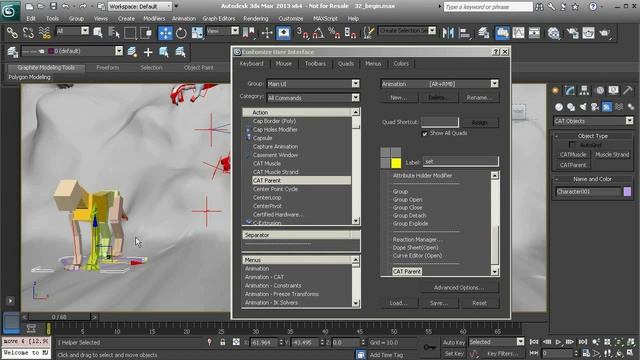Screen dimensions: 640x360
Task: Open the Workspace Default dropdown
Action: point(140,7)
